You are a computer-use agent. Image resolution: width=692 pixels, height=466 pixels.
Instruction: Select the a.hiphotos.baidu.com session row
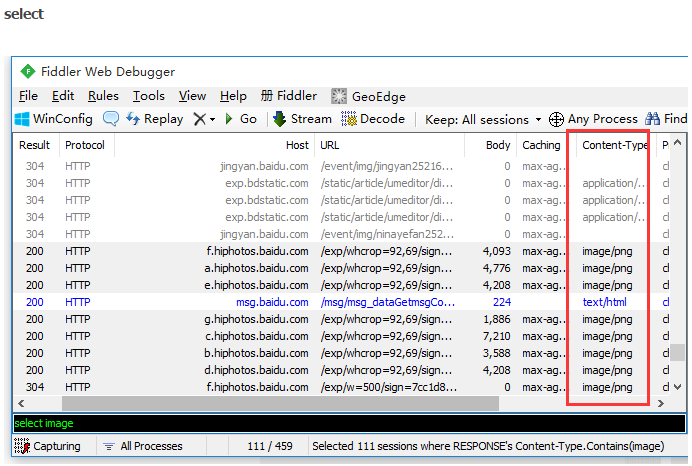tap(341, 268)
